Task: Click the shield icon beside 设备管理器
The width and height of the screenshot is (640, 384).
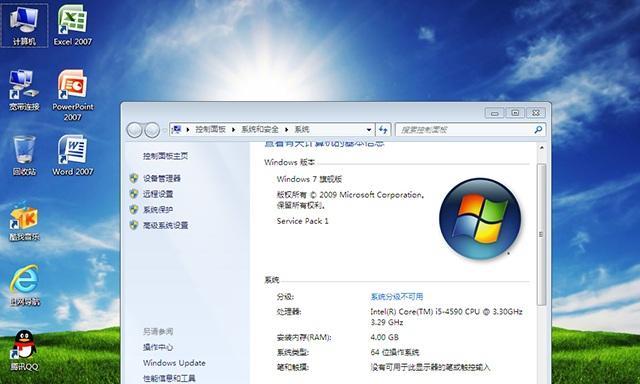Action: (x=134, y=178)
